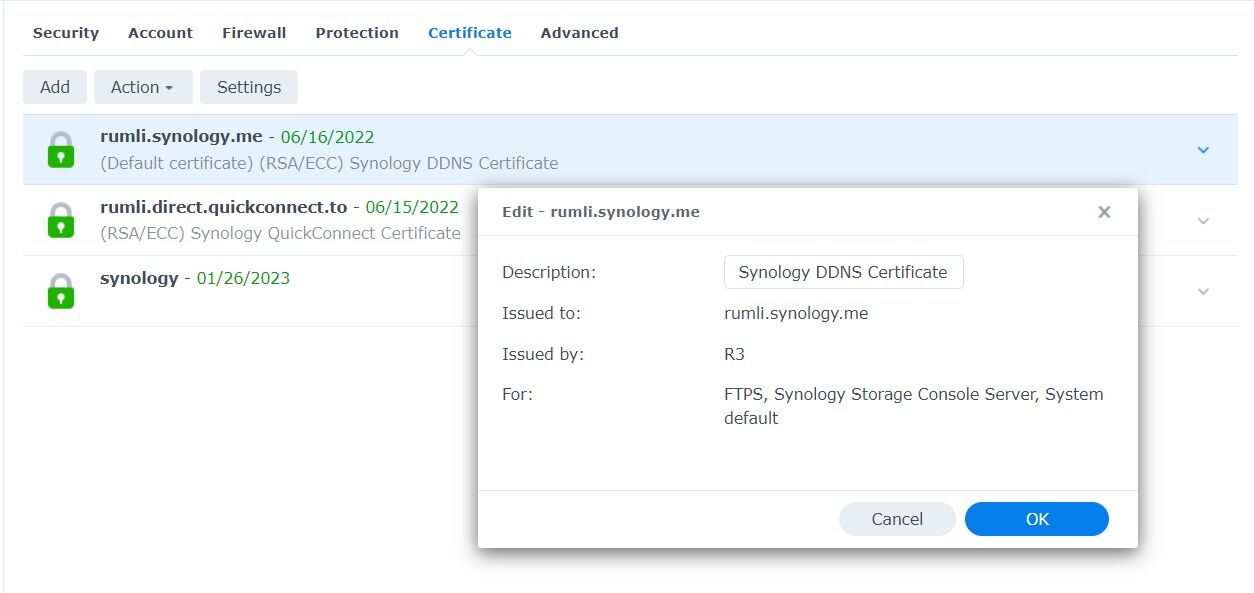1254x593 pixels.
Task: Select the Protection tab
Action: (x=357, y=33)
